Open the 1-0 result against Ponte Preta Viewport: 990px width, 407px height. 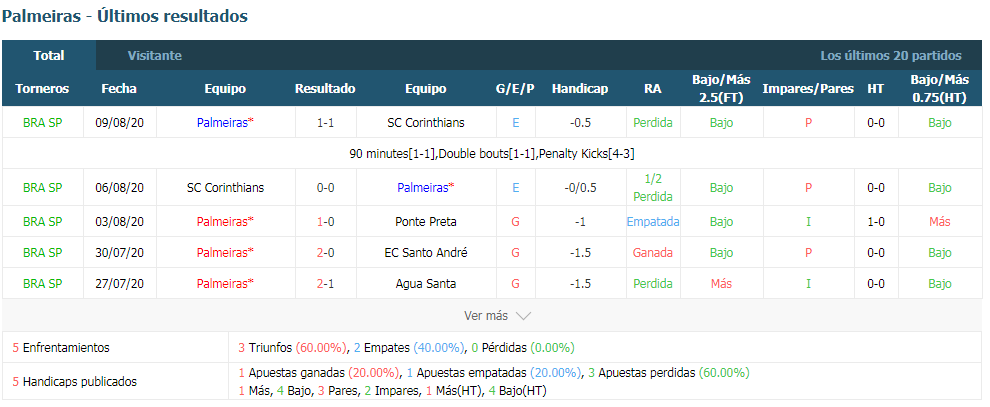pyautogui.click(x=325, y=221)
